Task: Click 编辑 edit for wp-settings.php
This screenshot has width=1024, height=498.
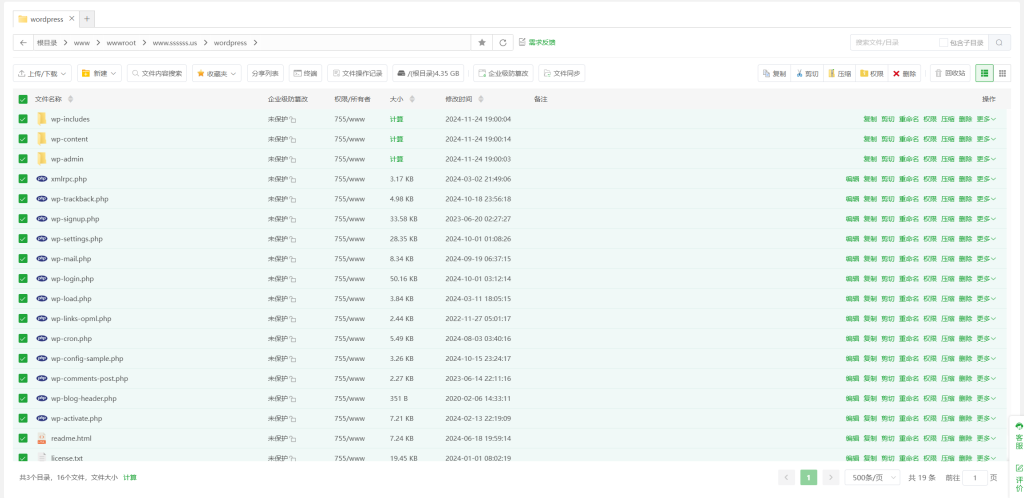Action: point(852,239)
